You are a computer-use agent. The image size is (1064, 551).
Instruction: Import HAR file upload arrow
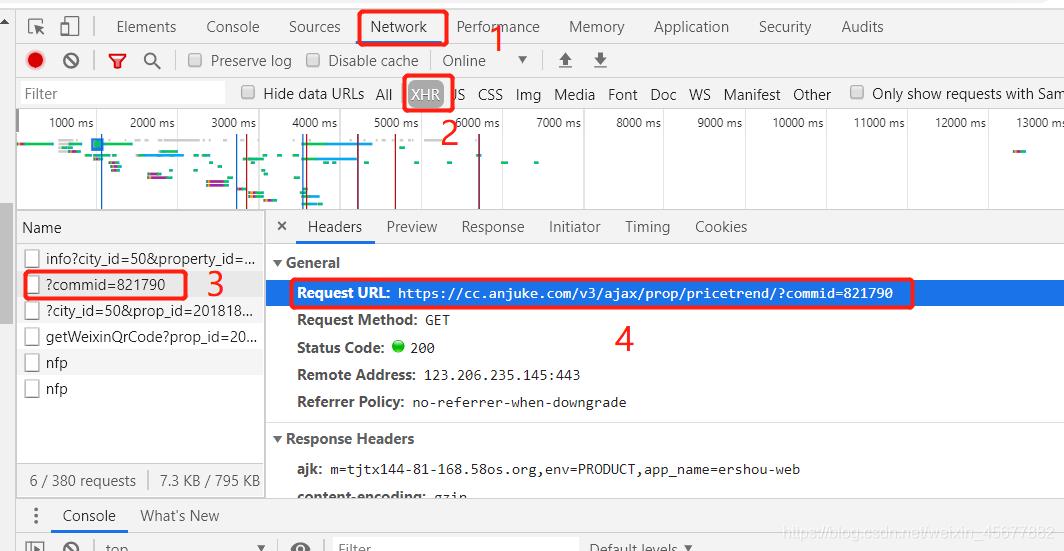coord(565,61)
